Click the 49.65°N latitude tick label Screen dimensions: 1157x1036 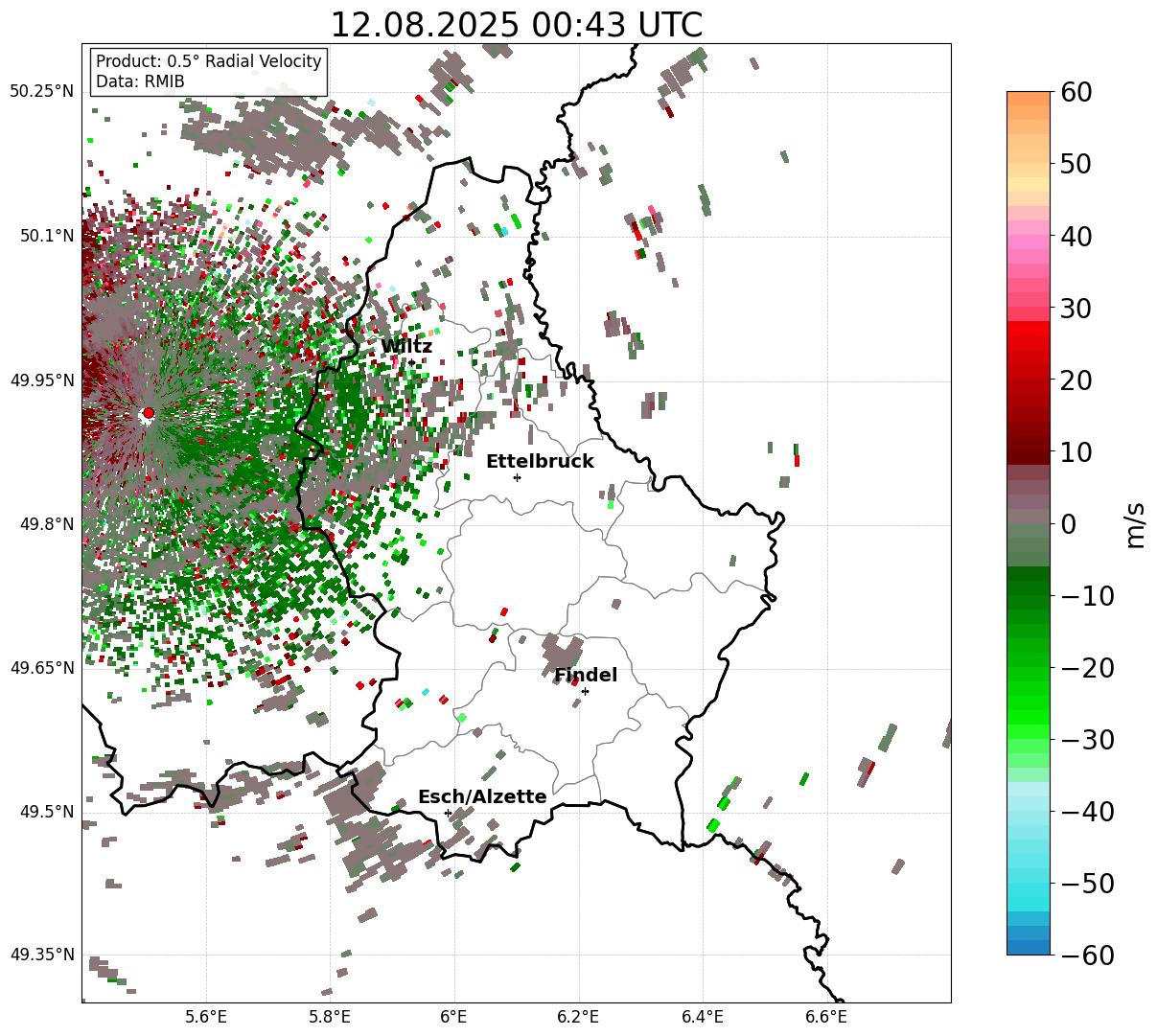(41, 668)
